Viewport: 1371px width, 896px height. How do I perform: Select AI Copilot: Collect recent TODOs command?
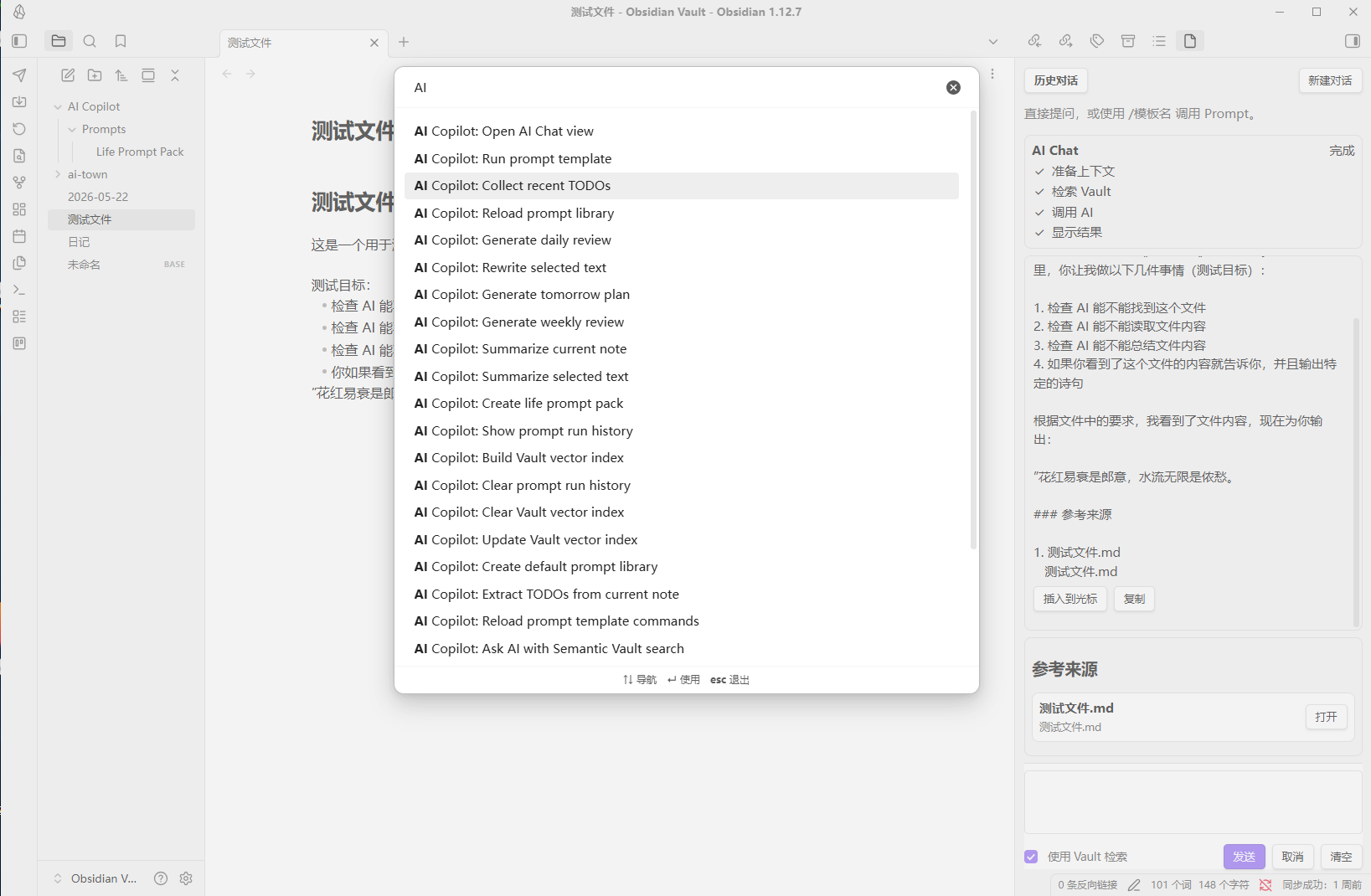pos(682,186)
